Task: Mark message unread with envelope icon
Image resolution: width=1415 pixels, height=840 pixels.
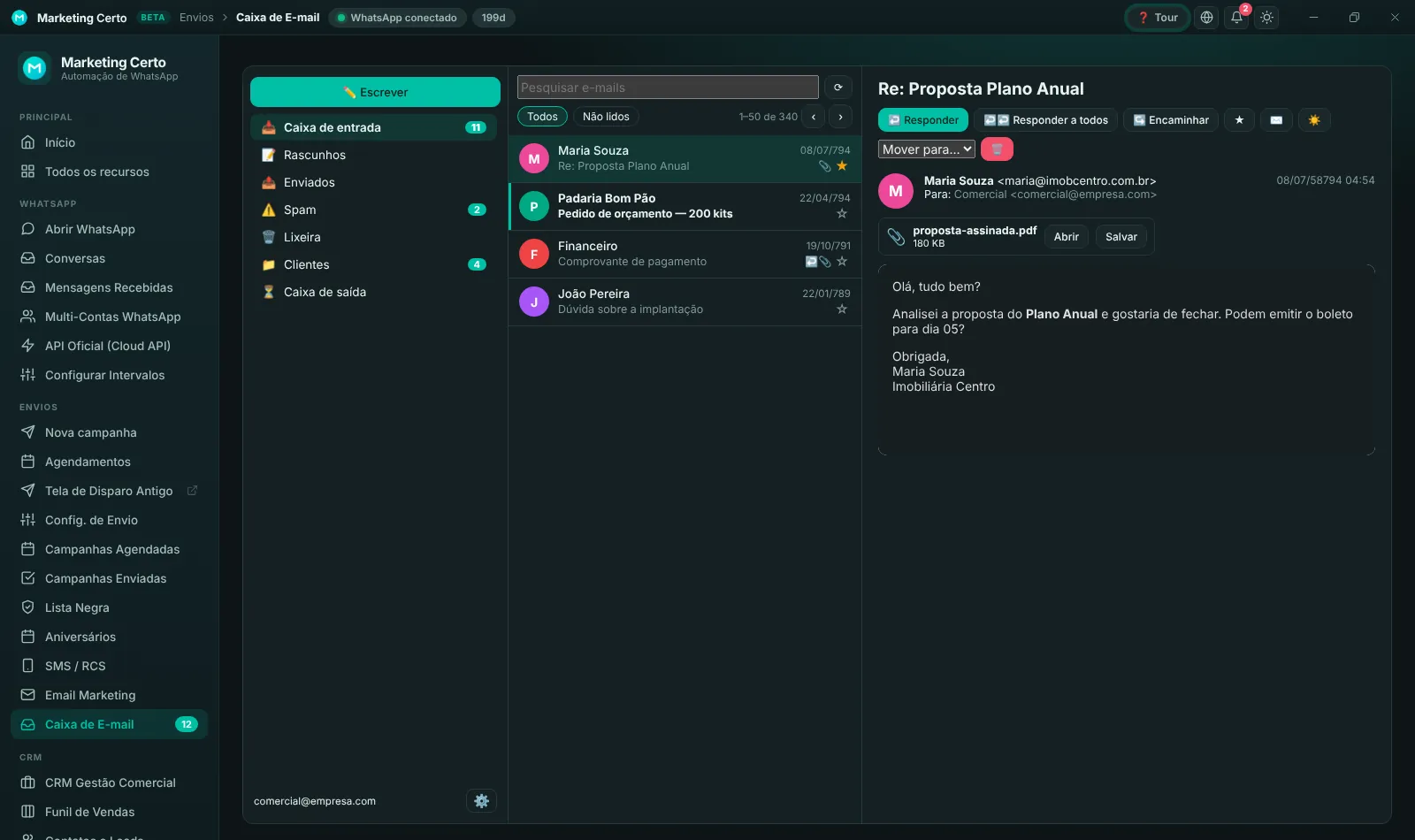Action: click(x=1276, y=120)
